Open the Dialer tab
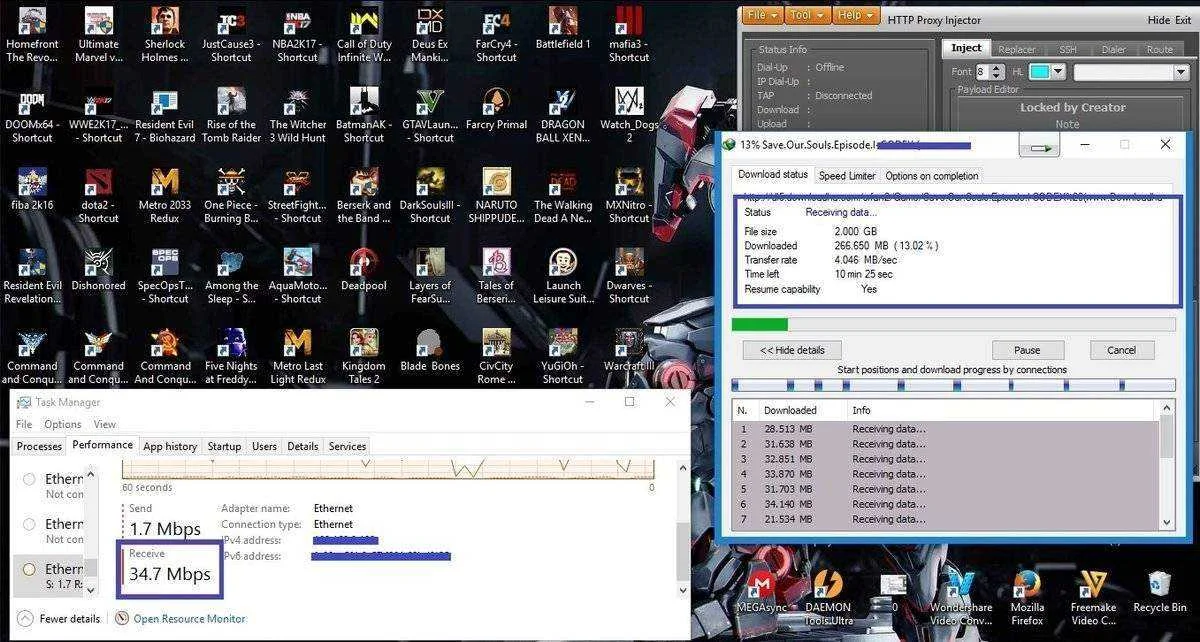Screen dimensions: 1200x642 (x=1113, y=49)
